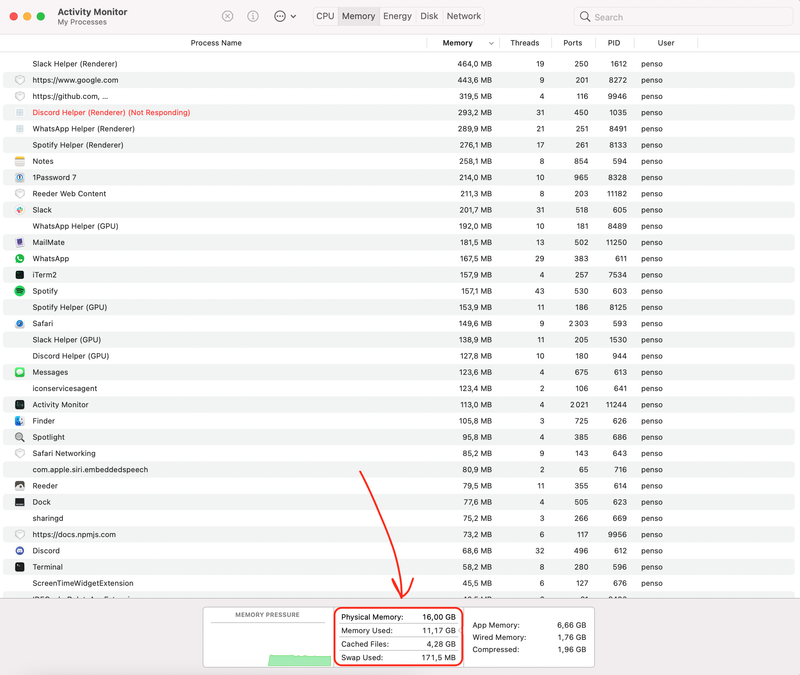This screenshot has width=800, height=675.
Task: Select the Notes app icon
Action: click(20, 161)
